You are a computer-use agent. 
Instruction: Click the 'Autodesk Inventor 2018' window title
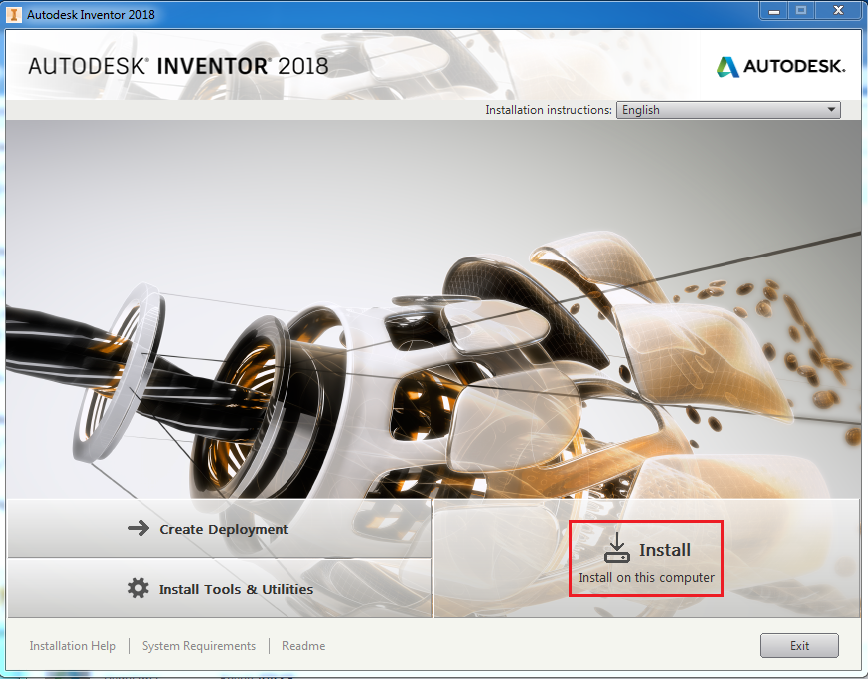tap(91, 14)
